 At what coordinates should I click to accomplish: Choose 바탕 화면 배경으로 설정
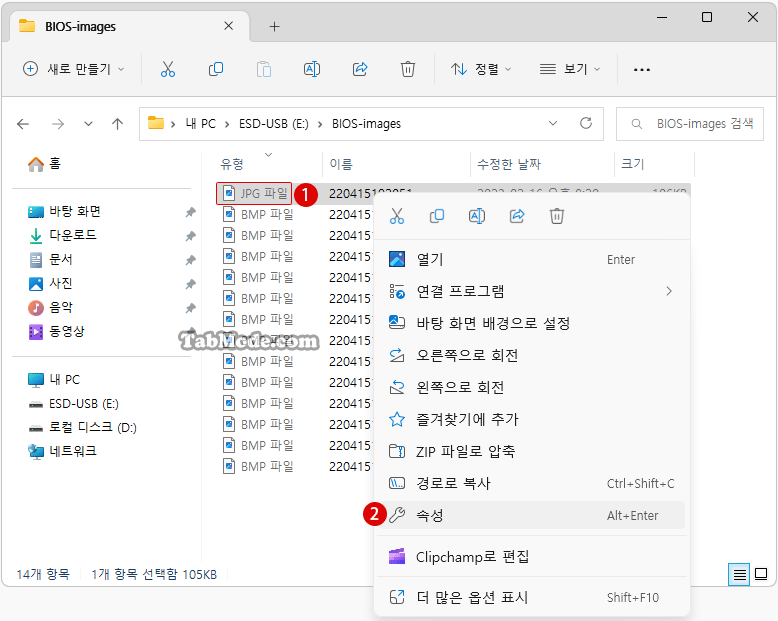pos(531,323)
